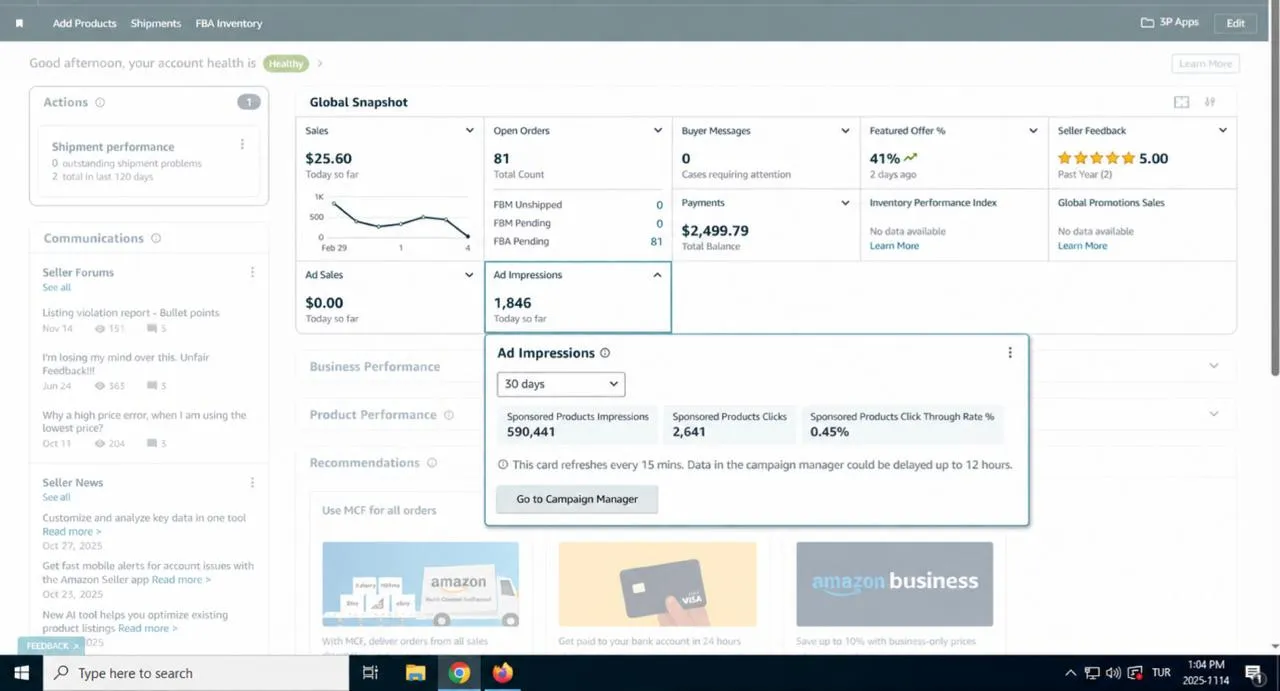Click Go to Campaign Manager button
The height and width of the screenshot is (691, 1280).
[x=577, y=499]
